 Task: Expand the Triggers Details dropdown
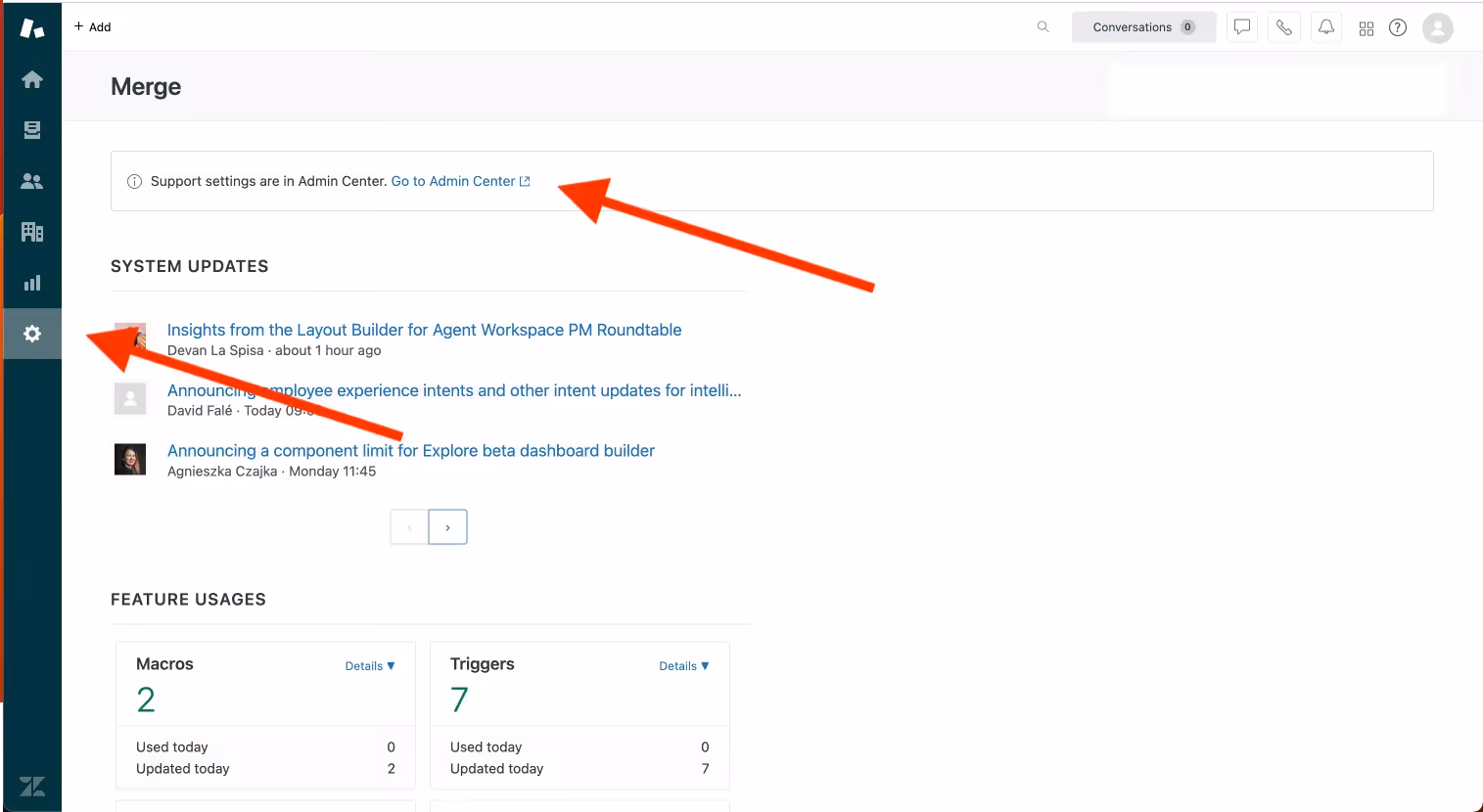point(684,666)
